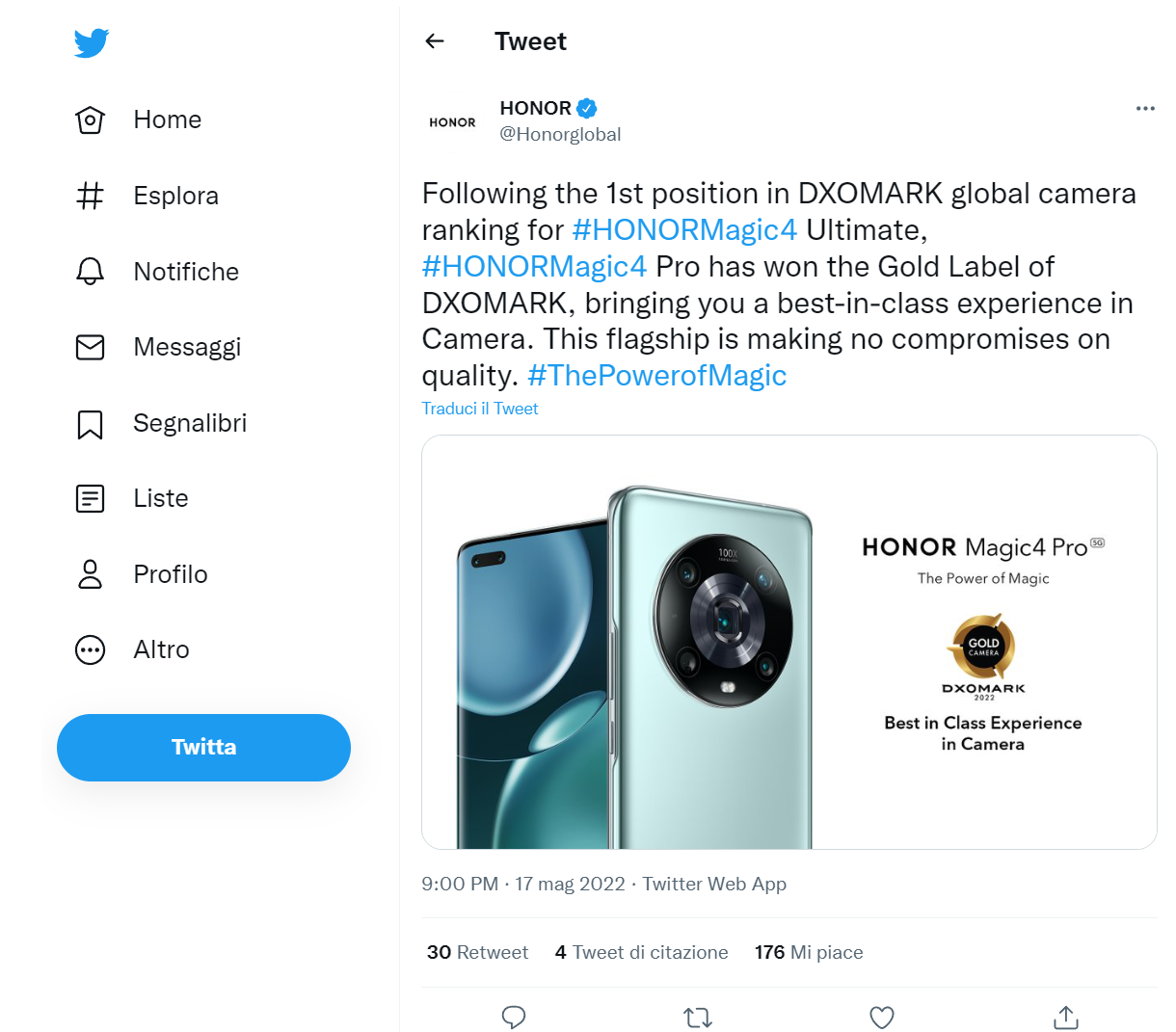The width and height of the screenshot is (1176, 1032).
Task: Like the tweet with heart icon
Action: pyautogui.click(x=881, y=1017)
